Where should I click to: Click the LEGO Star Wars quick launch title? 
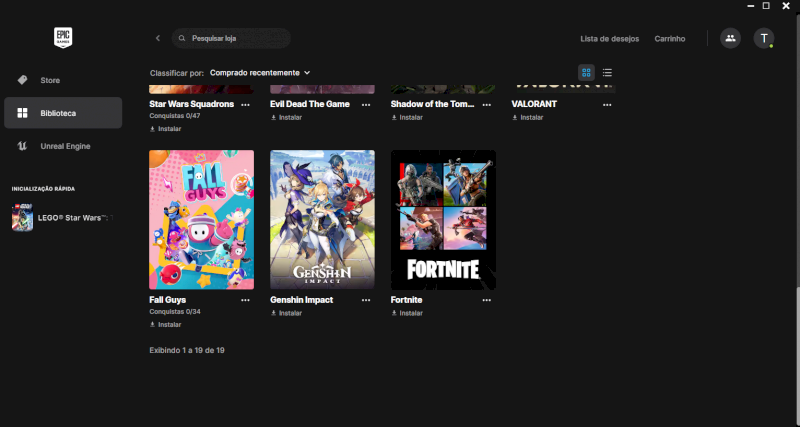(x=76, y=218)
